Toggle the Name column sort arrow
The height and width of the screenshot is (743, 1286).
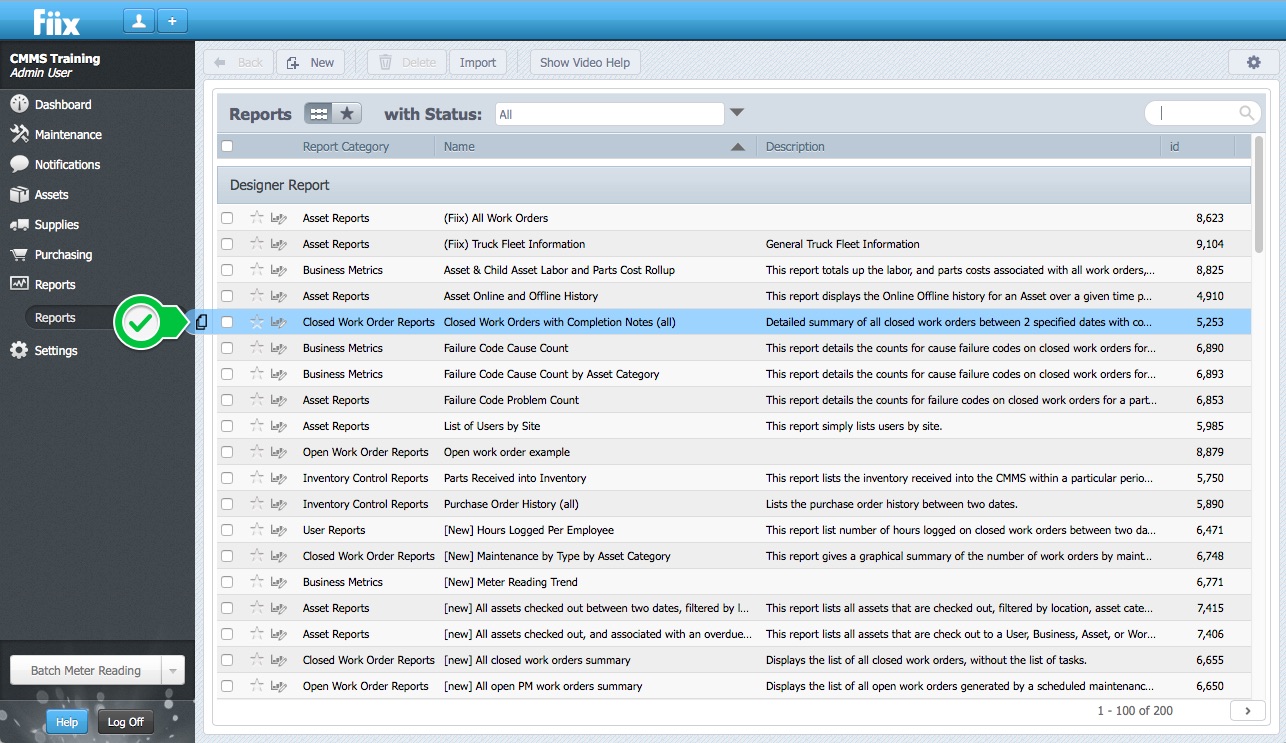[738, 147]
